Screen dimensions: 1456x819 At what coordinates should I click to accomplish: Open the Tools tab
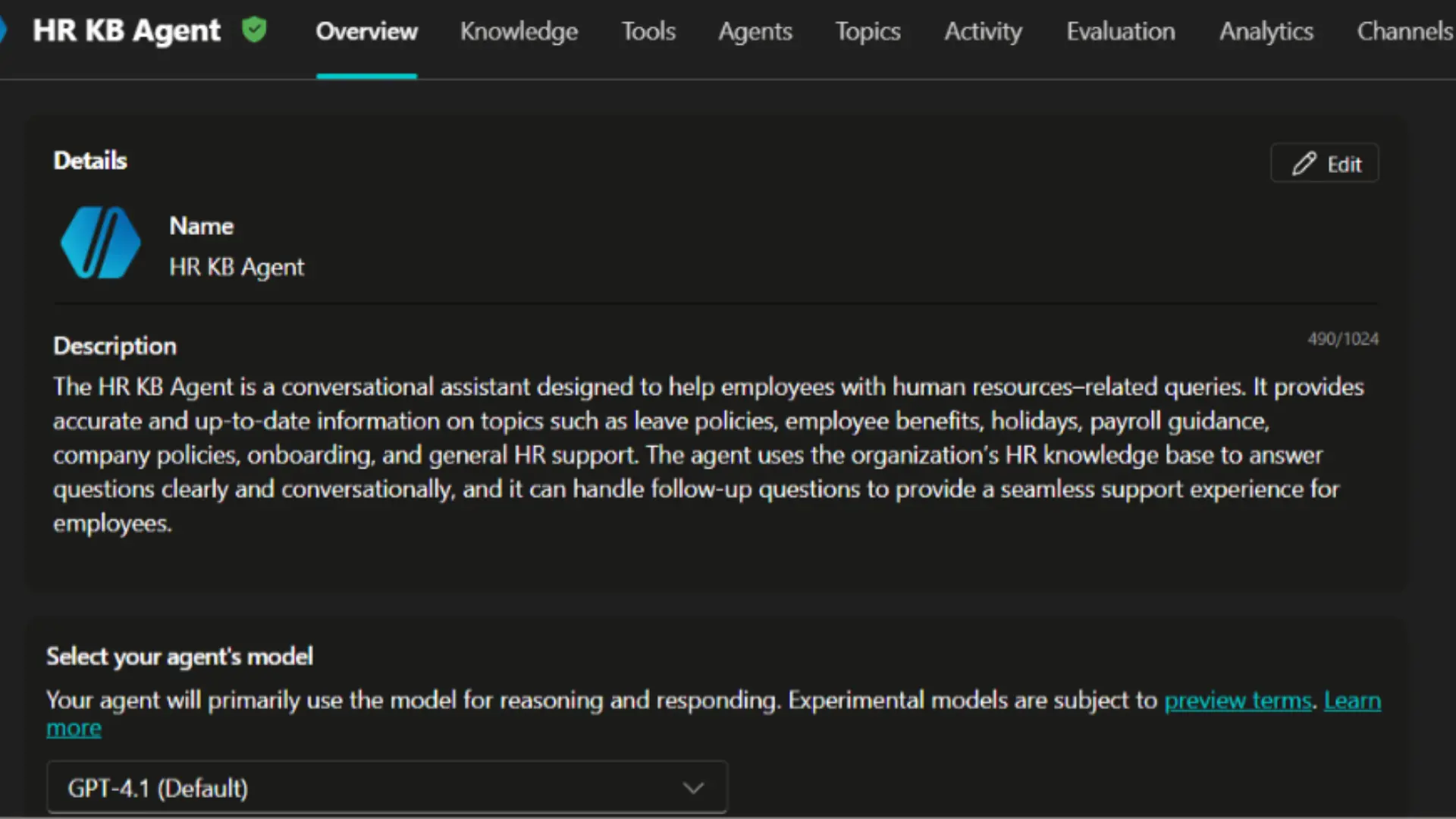pyautogui.click(x=648, y=32)
